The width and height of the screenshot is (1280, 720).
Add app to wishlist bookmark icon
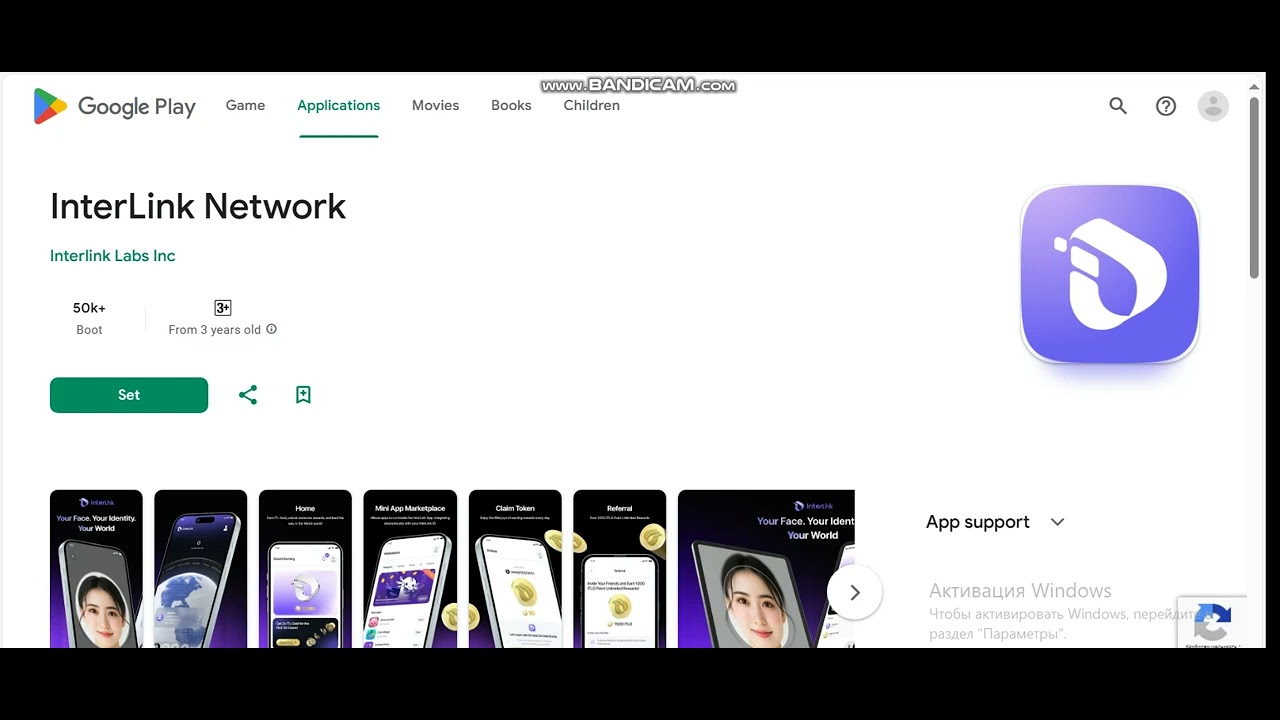pyautogui.click(x=304, y=395)
